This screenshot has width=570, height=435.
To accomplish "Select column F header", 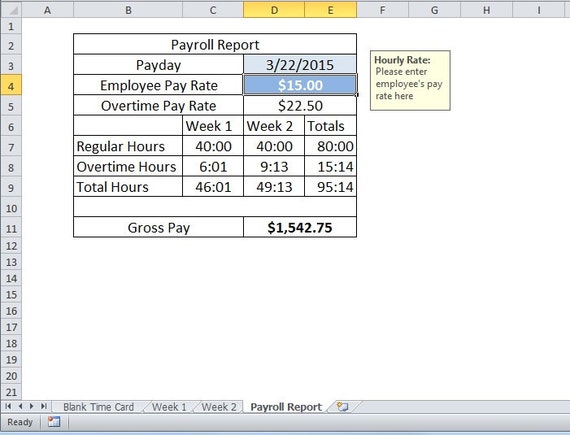I will click(382, 10).
